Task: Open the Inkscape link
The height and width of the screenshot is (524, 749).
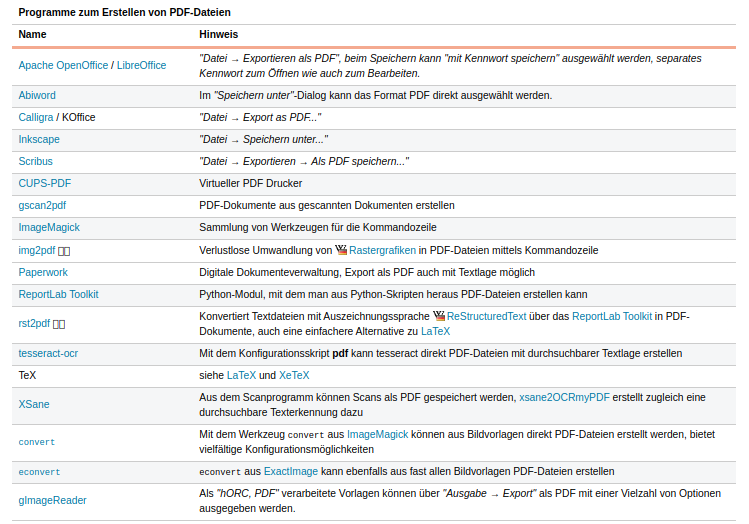Action: point(39,139)
